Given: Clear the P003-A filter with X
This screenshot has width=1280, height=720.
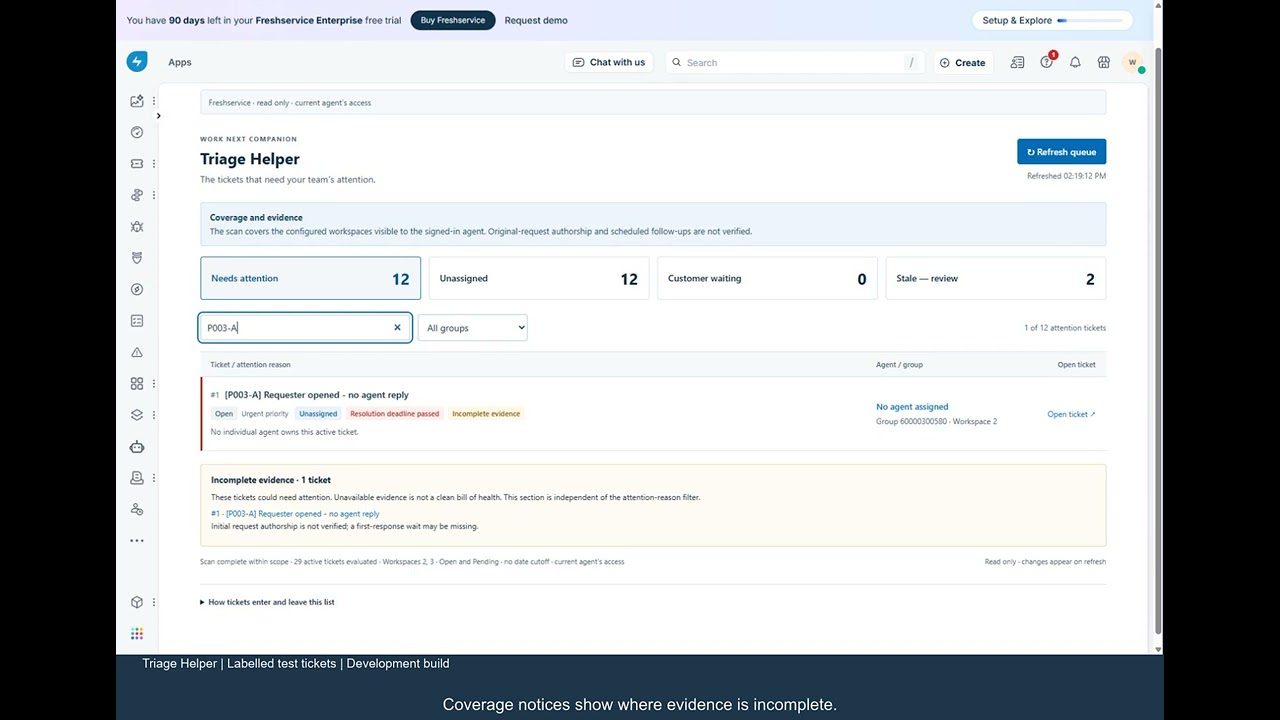Looking at the screenshot, I should pos(397,327).
